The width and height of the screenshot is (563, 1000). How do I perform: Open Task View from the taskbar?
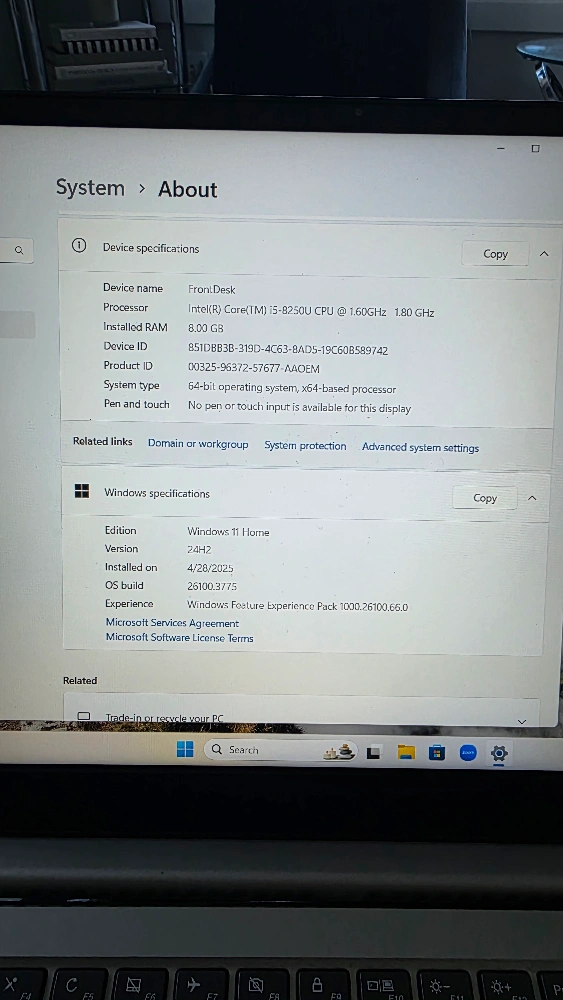pos(374,753)
